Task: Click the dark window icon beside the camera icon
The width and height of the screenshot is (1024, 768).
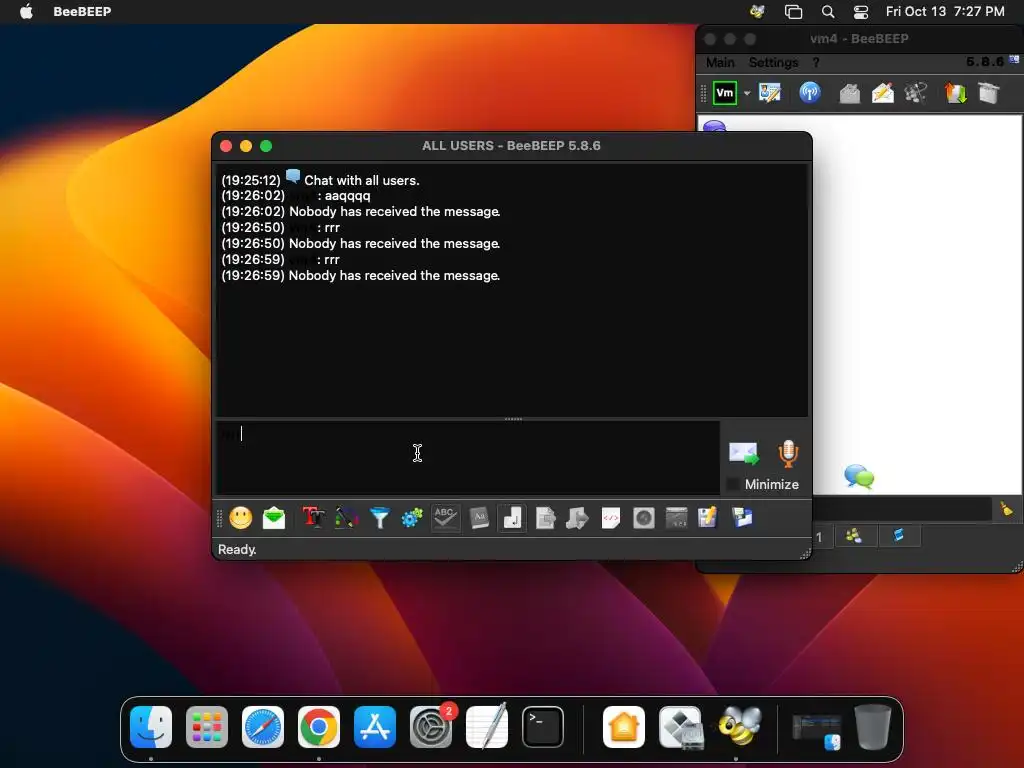Action: point(677,519)
